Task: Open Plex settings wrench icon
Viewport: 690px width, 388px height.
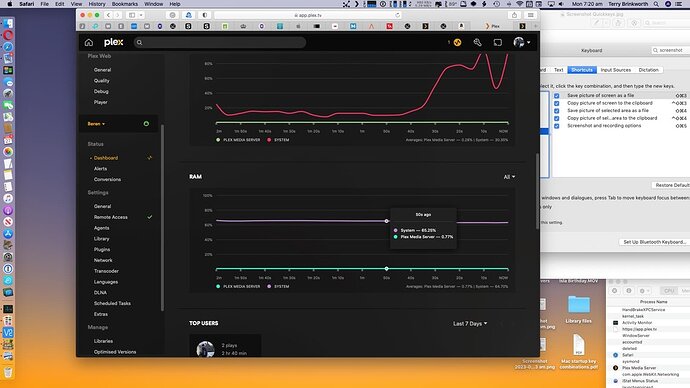Action: (477, 42)
